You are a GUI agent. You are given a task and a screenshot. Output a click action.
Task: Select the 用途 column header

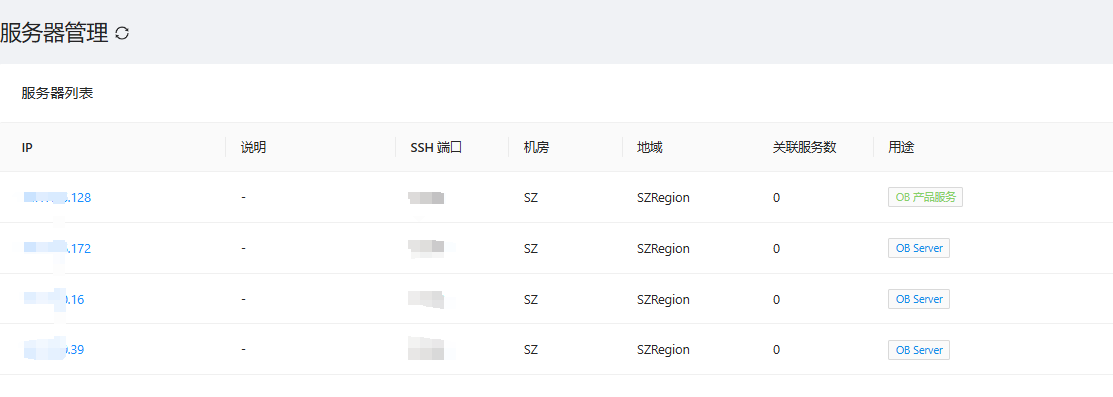click(901, 148)
